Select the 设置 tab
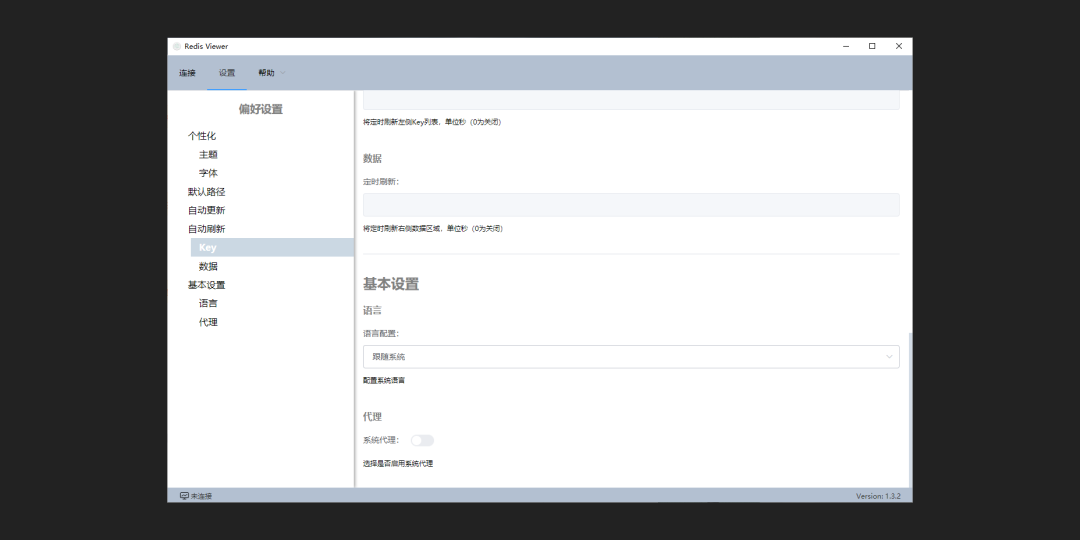Screen dimensions: 1080x540 coord(227,73)
